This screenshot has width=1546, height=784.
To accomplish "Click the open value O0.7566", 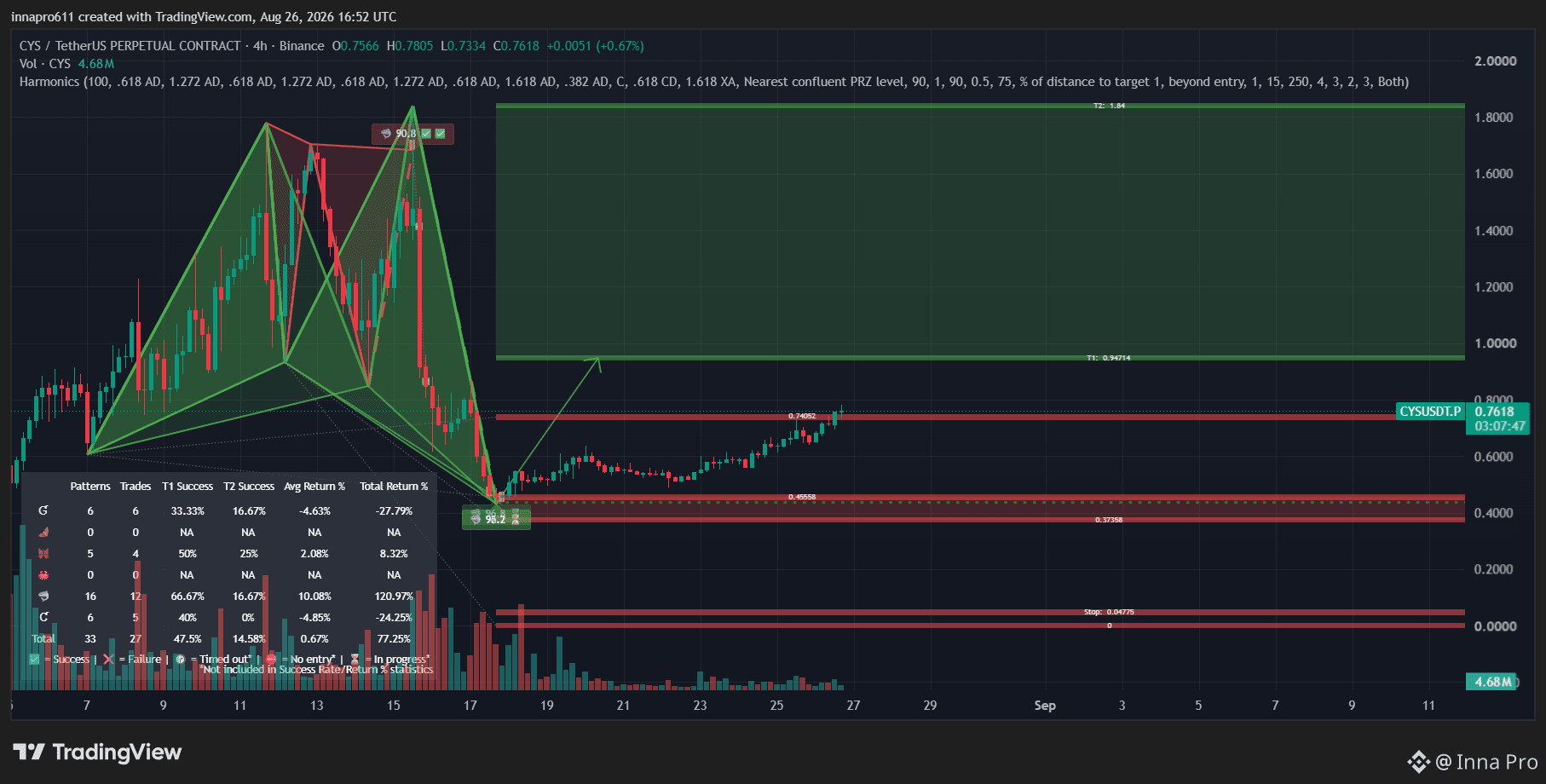I will (x=355, y=46).
